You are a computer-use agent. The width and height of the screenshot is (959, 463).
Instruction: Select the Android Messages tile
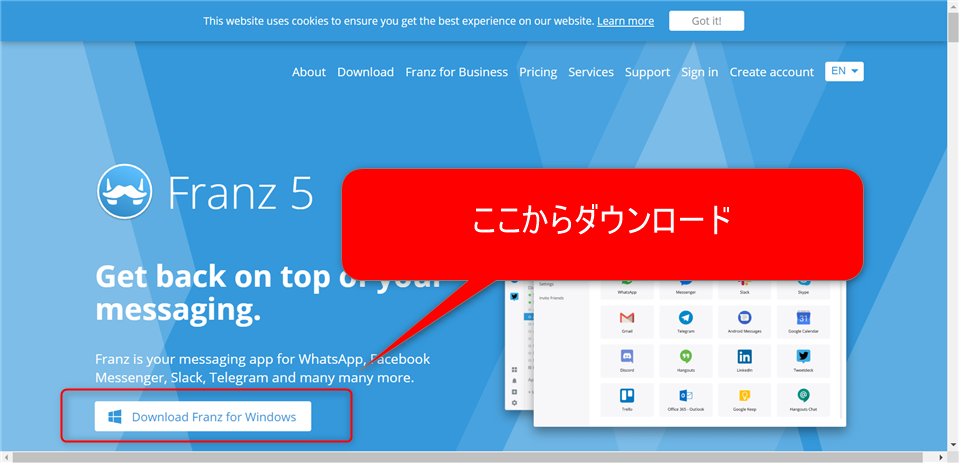tap(744, 322)
